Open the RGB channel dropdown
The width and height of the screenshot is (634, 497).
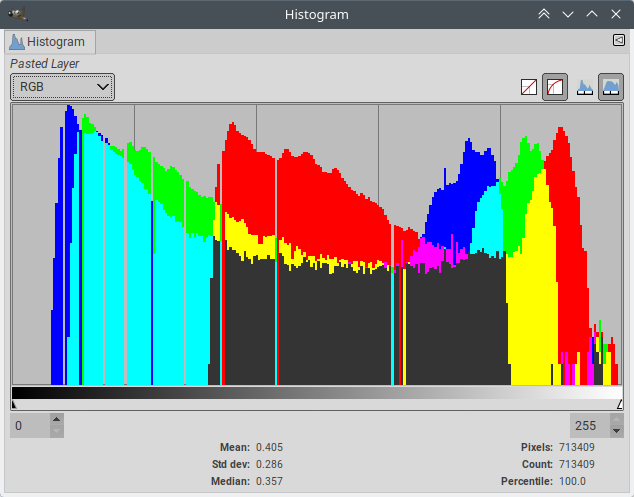[x=63, y=87]
